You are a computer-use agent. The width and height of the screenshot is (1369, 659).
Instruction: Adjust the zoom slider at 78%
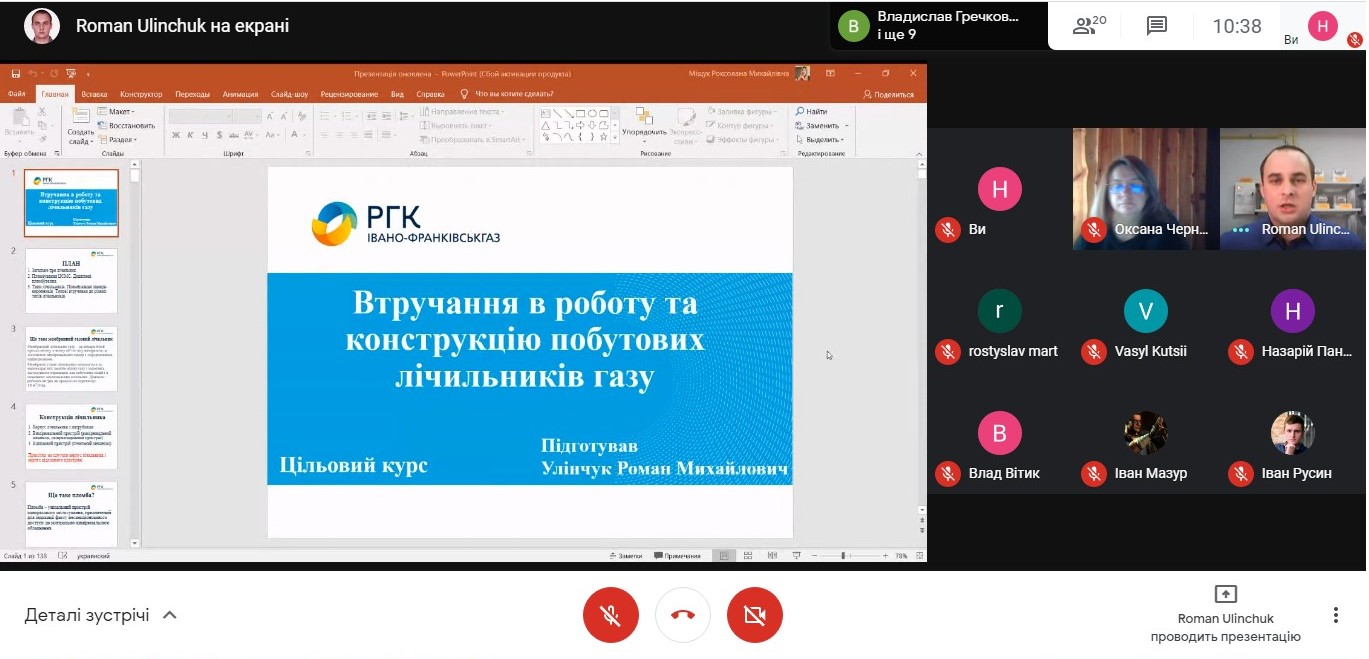843,555
